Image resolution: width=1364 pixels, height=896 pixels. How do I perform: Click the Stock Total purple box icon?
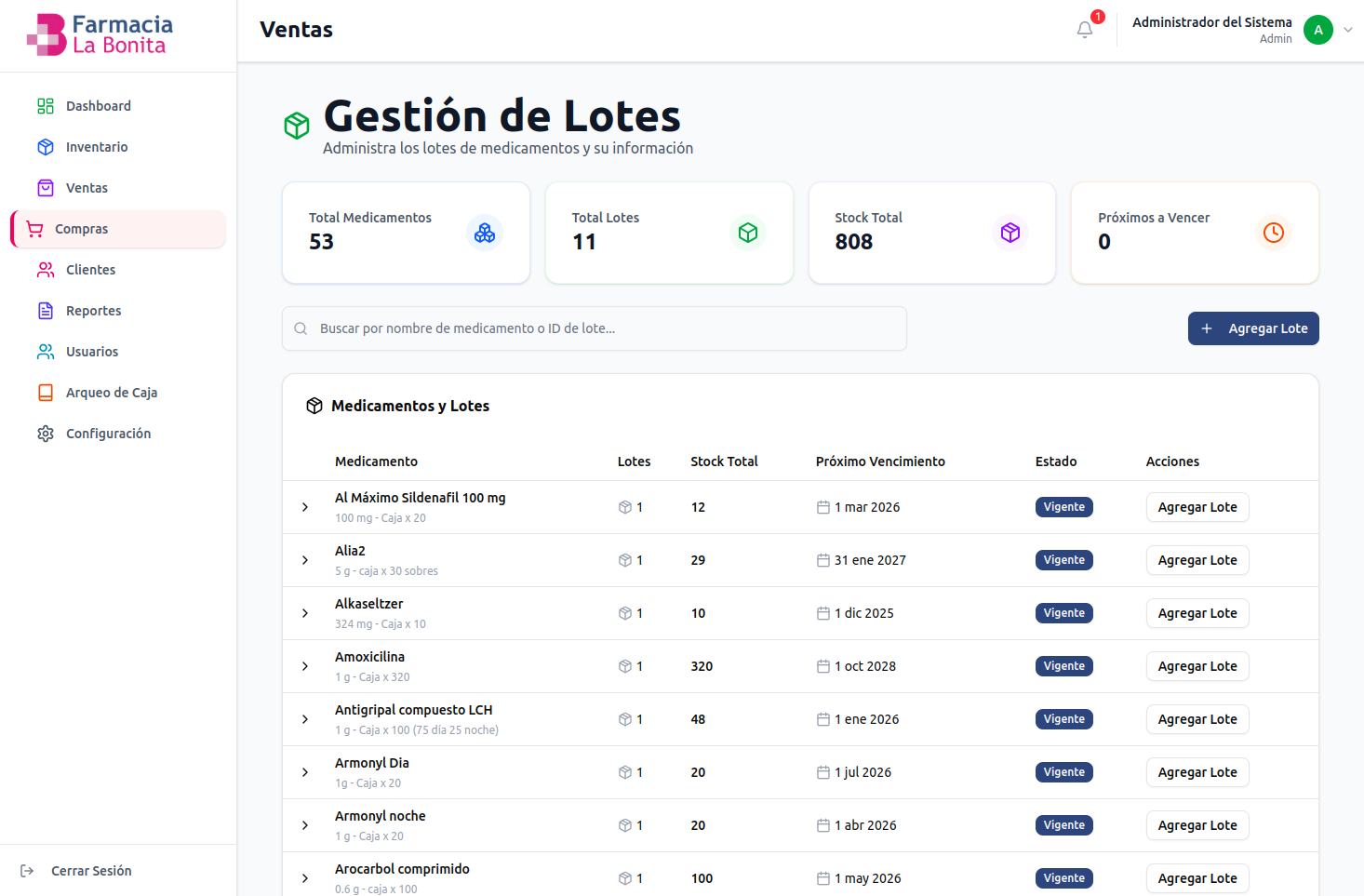[1010, 233]
